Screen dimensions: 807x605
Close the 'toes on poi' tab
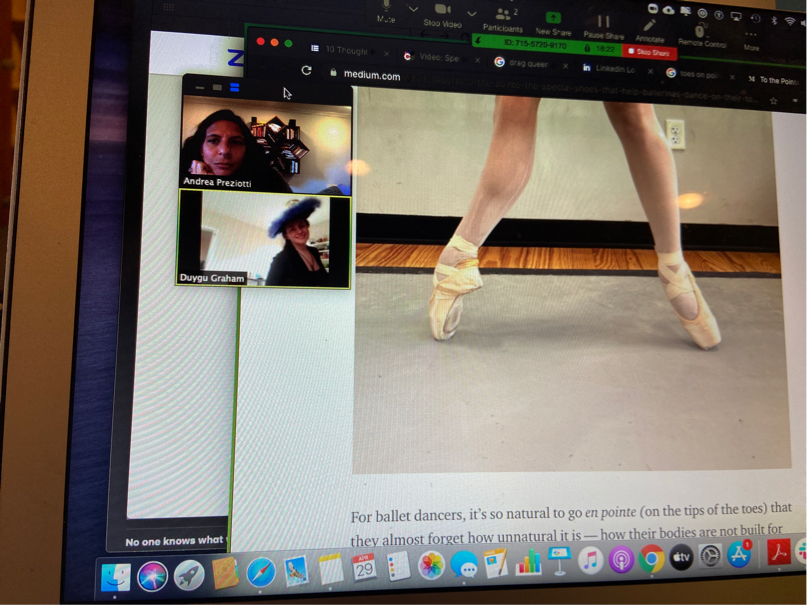click(x=732, y=77)
